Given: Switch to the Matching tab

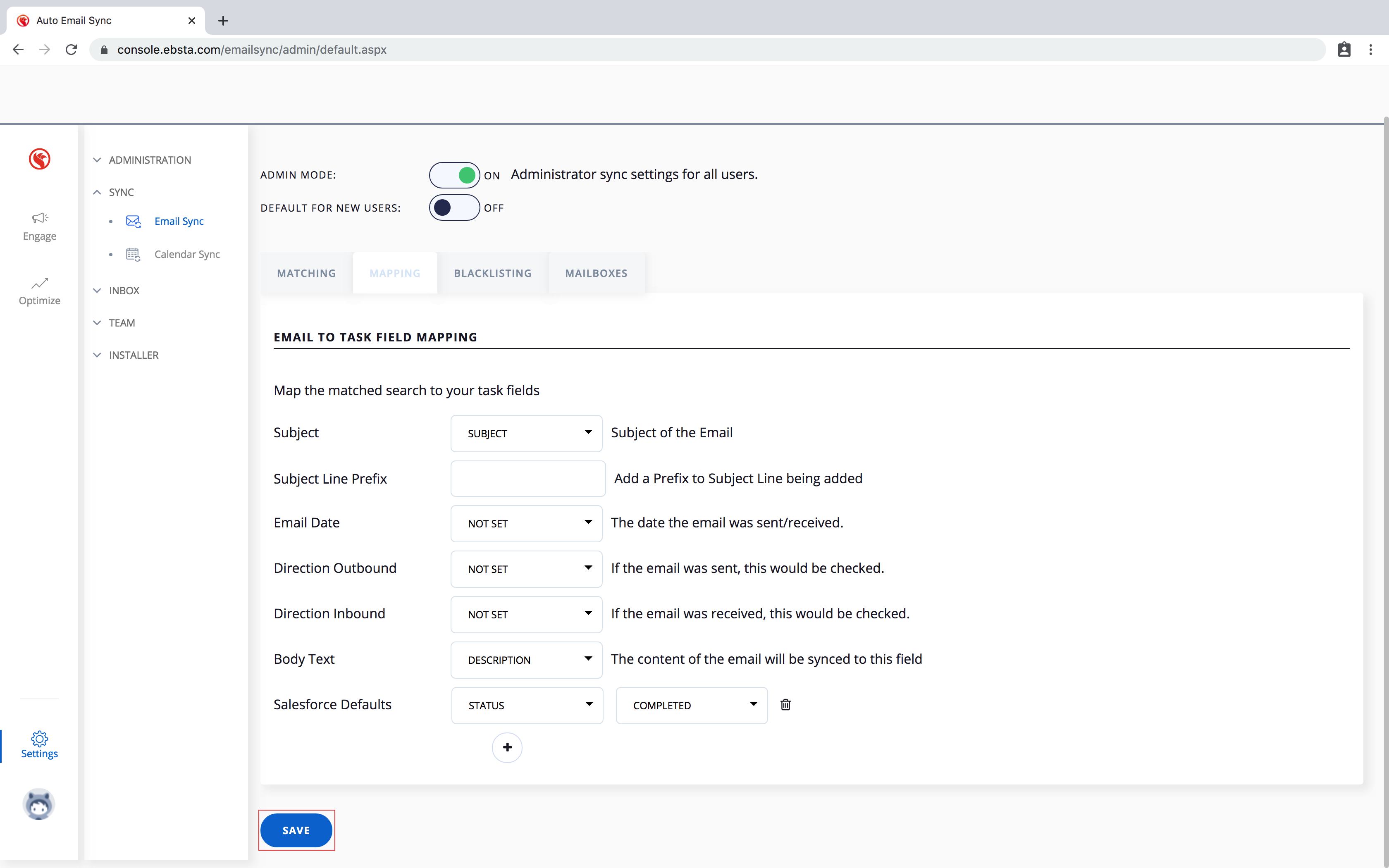Looking at the screenshot, I should pyautogui.click(x=306, y=273).
